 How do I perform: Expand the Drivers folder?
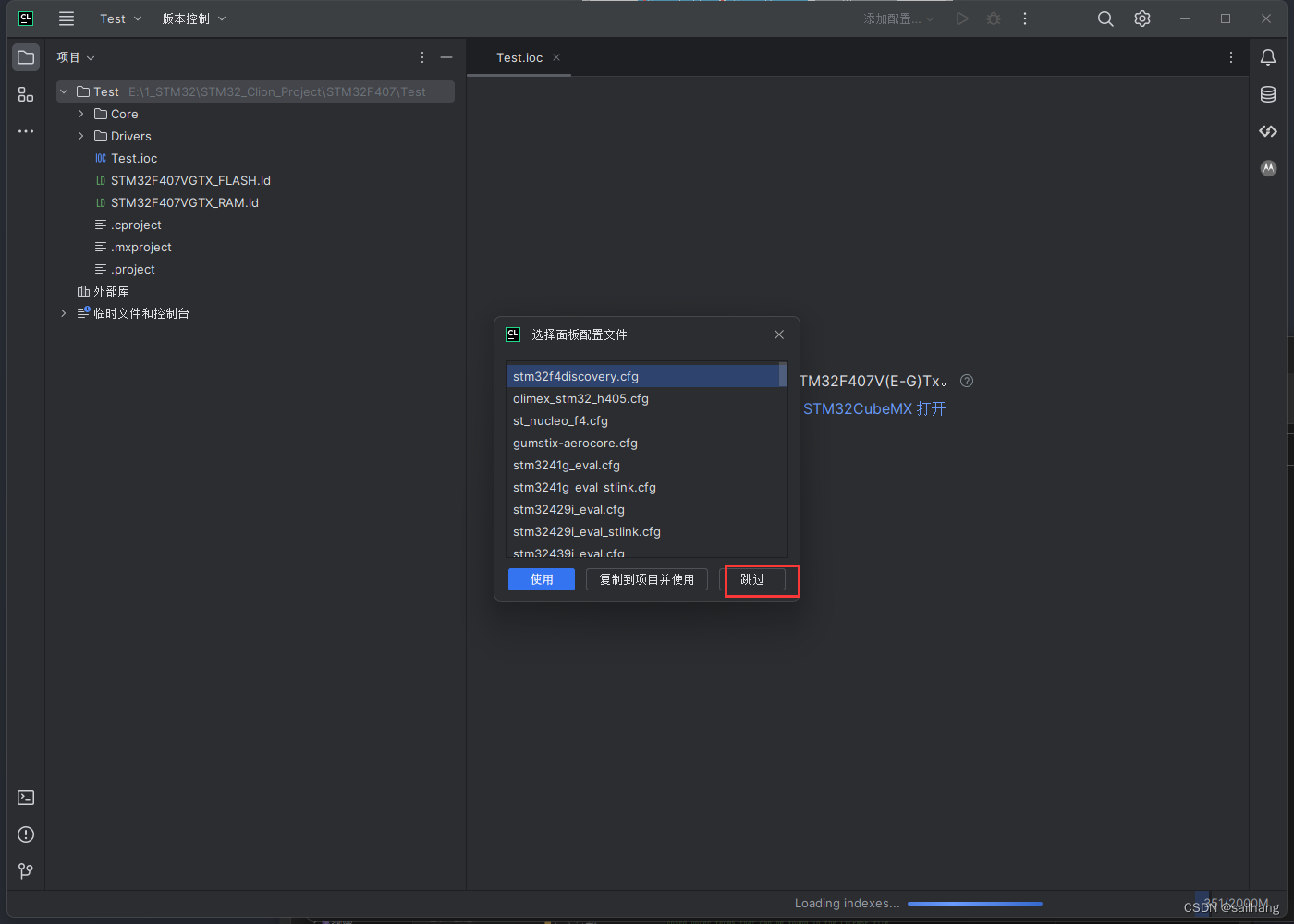(x=81, y=136)
